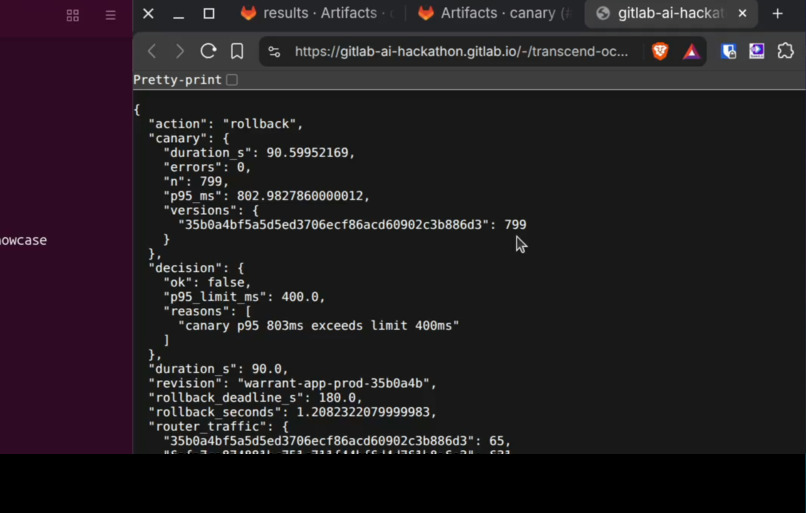Click the "n": 799 line
Screen dimensions: 806x513
(196, 181)
